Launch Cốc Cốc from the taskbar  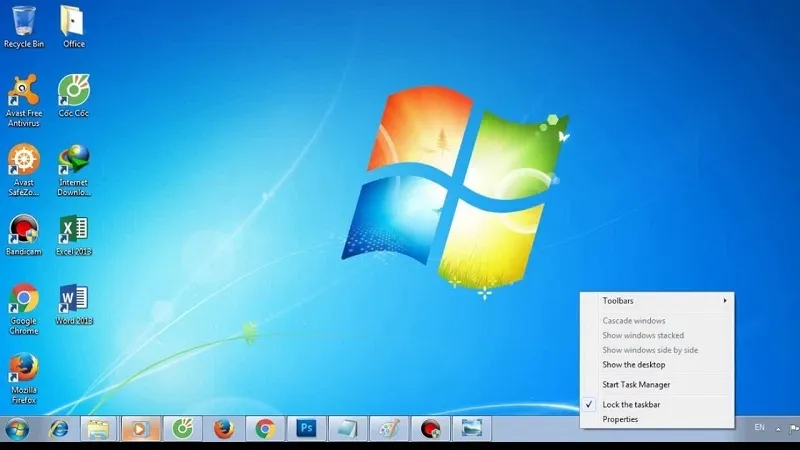pyautogui.click(x=182, y=429)
